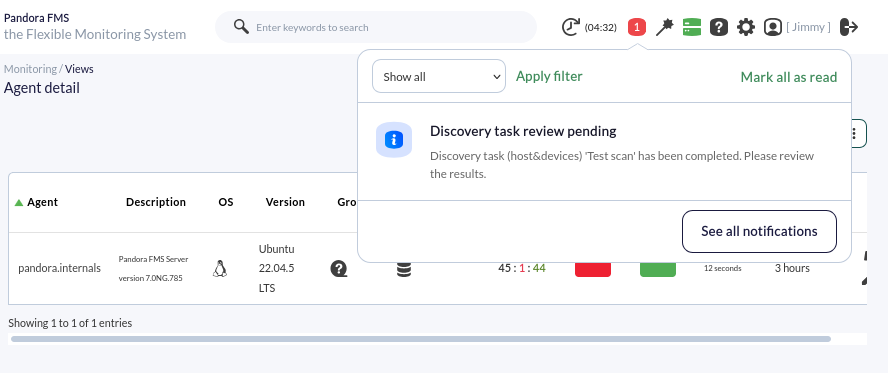Click the Jimmy username link
Screen dimensions: 888x373
pos(808,27)
